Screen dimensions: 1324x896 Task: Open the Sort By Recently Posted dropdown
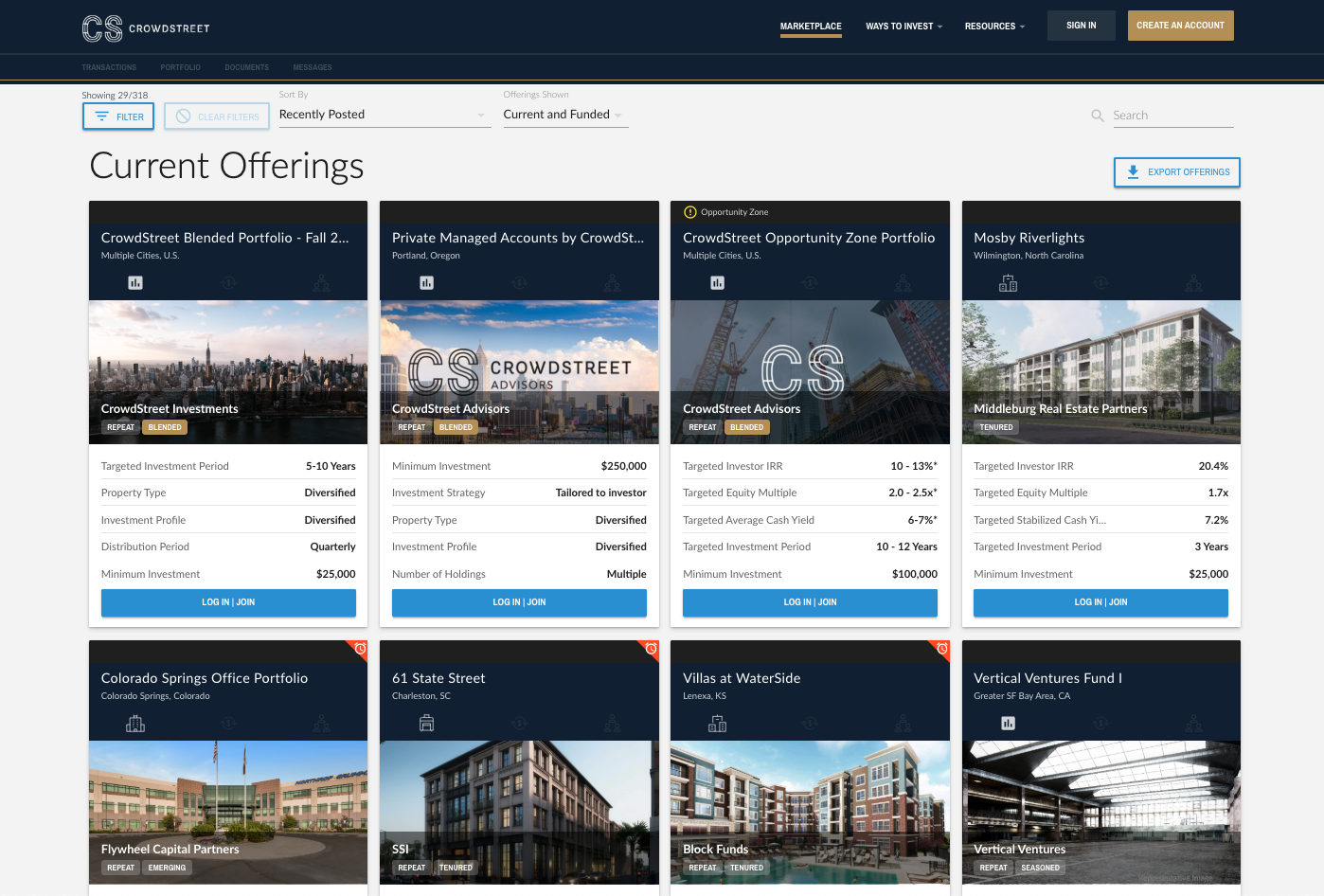pyautogui.click(x=385, y=115)
